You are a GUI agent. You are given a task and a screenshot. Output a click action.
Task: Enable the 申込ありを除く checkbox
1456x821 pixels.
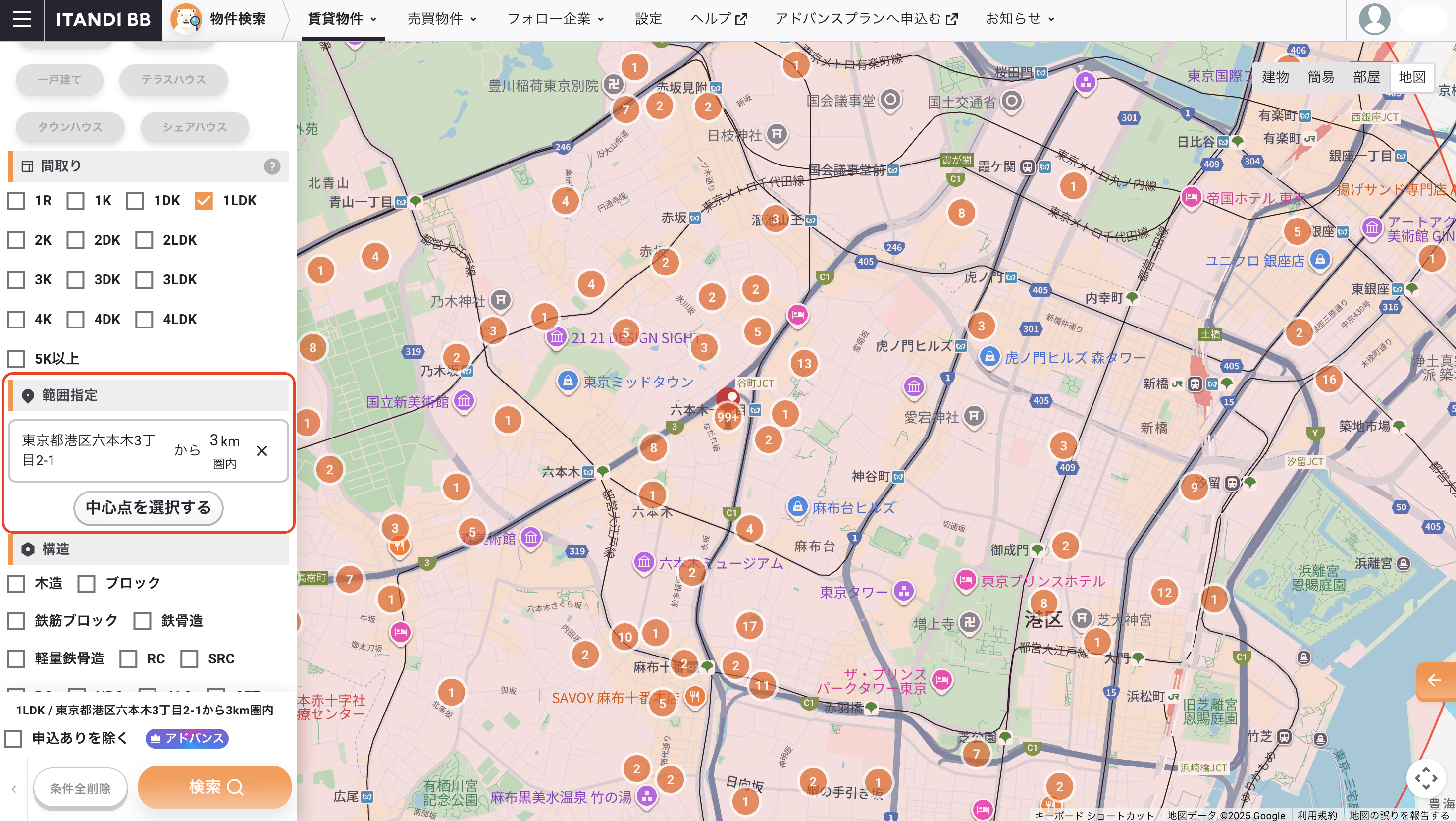pos(13,738)
